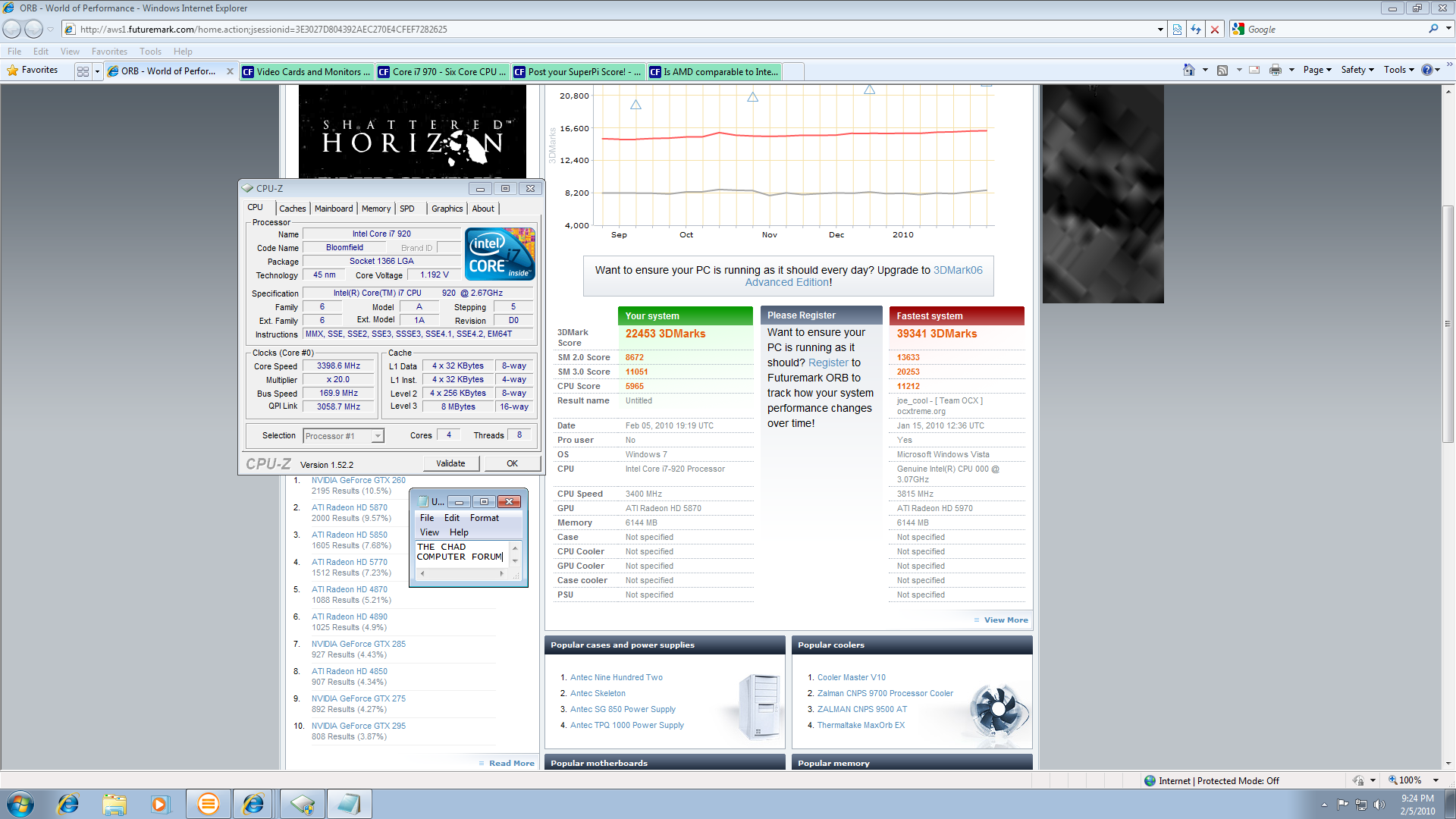This screenshot has width=1456, height=819.
Task: Switch to orange circular app in taskbar
Action: coord(208,804)
